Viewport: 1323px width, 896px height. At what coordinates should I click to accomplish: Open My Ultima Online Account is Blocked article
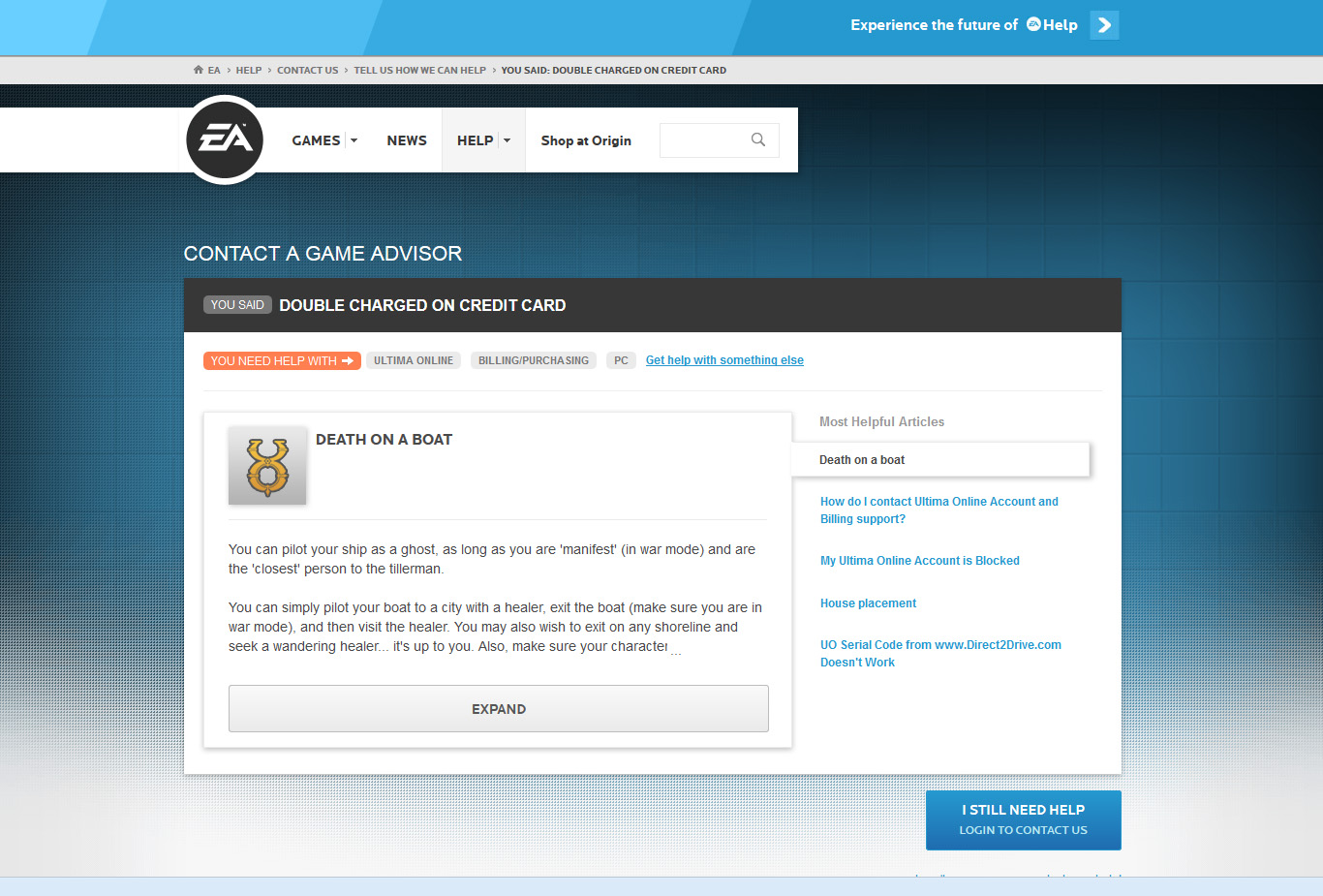(920, 561)
